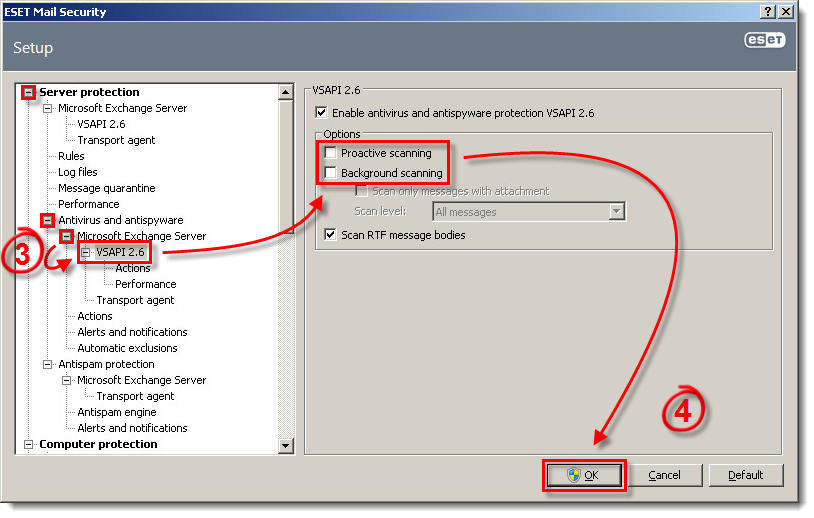The height and width of the screenshot is (518, 814).
Task: Select Rules in the setup tree
Action: [71, 156]
